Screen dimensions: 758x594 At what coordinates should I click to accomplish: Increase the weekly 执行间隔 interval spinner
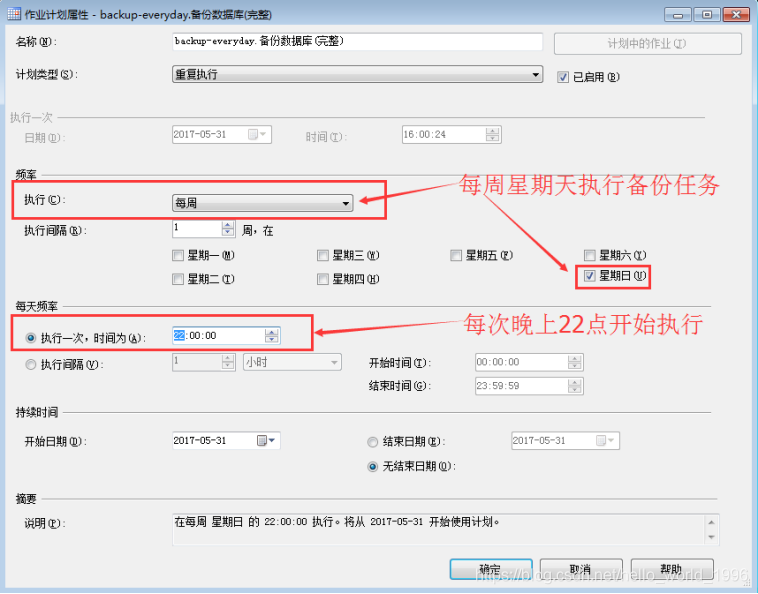coord(228,225)
